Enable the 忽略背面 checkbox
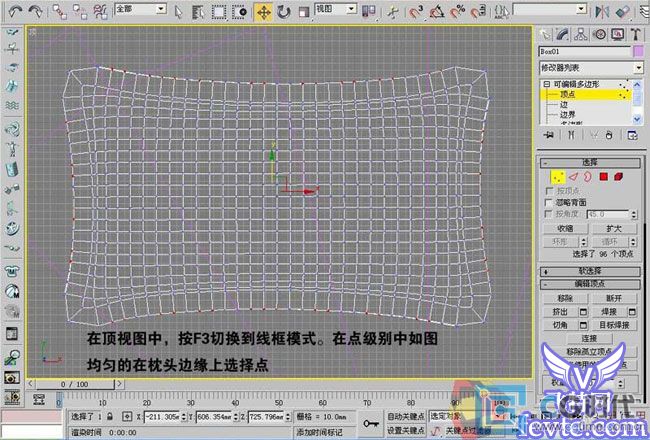 coord(549,202)
